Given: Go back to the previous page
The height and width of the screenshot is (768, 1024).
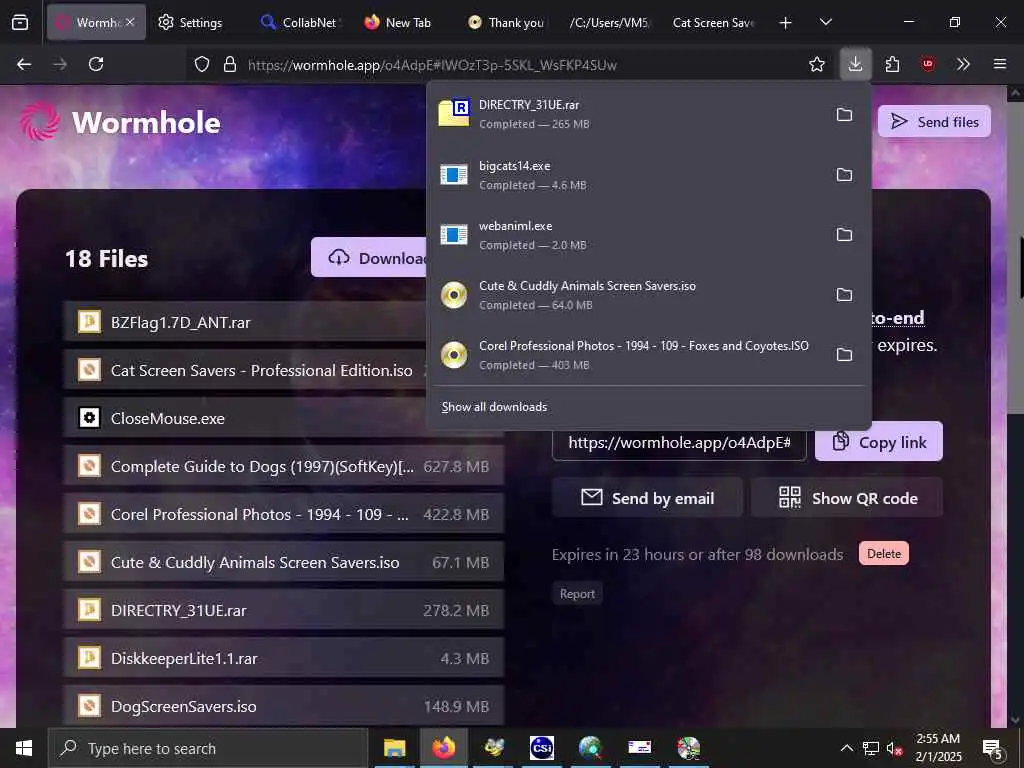Looking at the screenshot, I should click(x=24, y=64).
